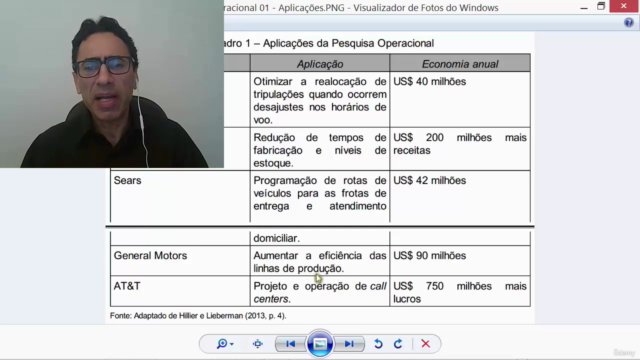
Task: Click the 'Aumentar a eficiência das linhas' cell
Action: (x=320, y=261)
